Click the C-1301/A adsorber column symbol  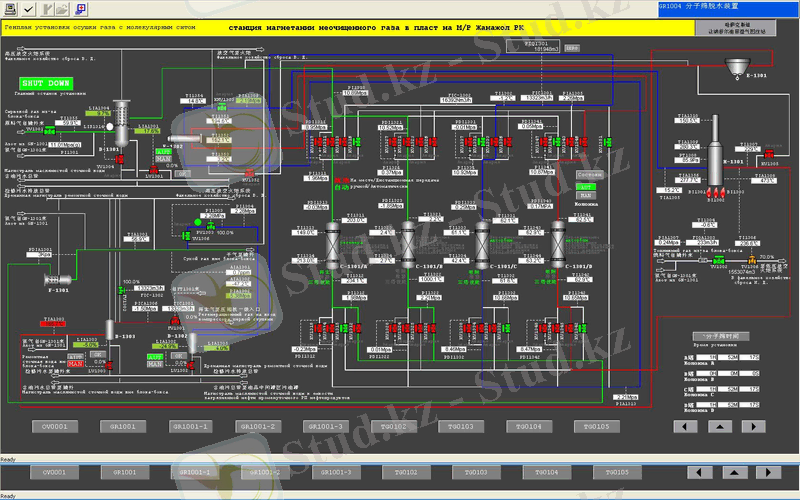(332, 242)
